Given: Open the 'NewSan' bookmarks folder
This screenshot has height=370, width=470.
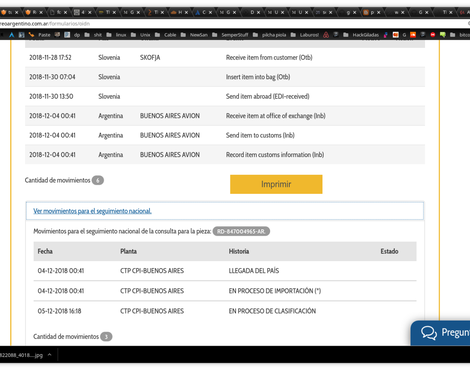Looking at the screenshot, I should click(194, 35).
